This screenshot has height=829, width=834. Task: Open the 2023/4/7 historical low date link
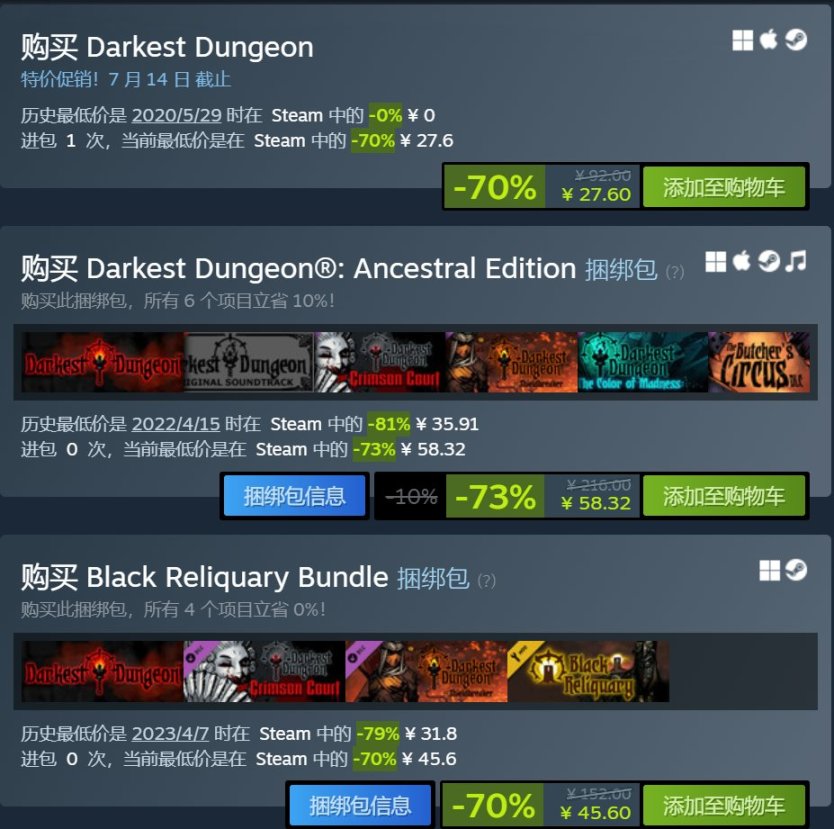pos(170,733)
